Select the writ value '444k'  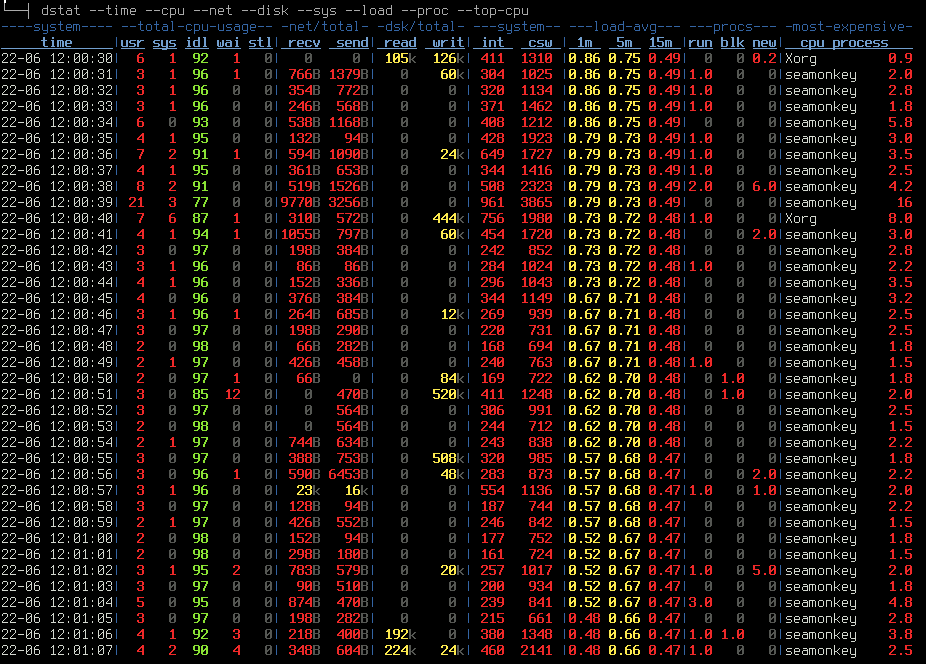tap(448, 218)
